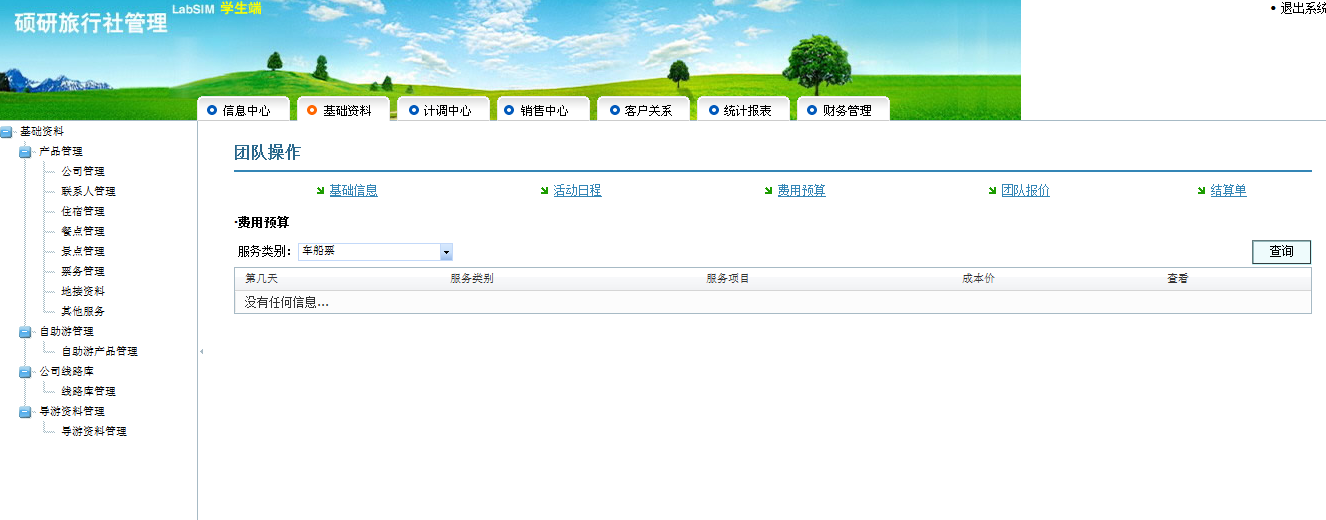
Task: Click the green arrow beside 活动日程
Action: click(544, 191)
